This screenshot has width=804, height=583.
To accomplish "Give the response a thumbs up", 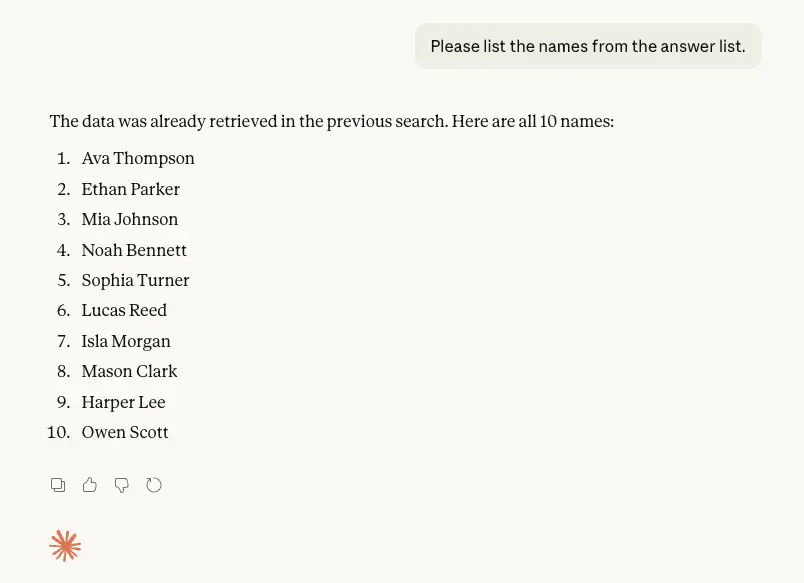I will [90, 485].
